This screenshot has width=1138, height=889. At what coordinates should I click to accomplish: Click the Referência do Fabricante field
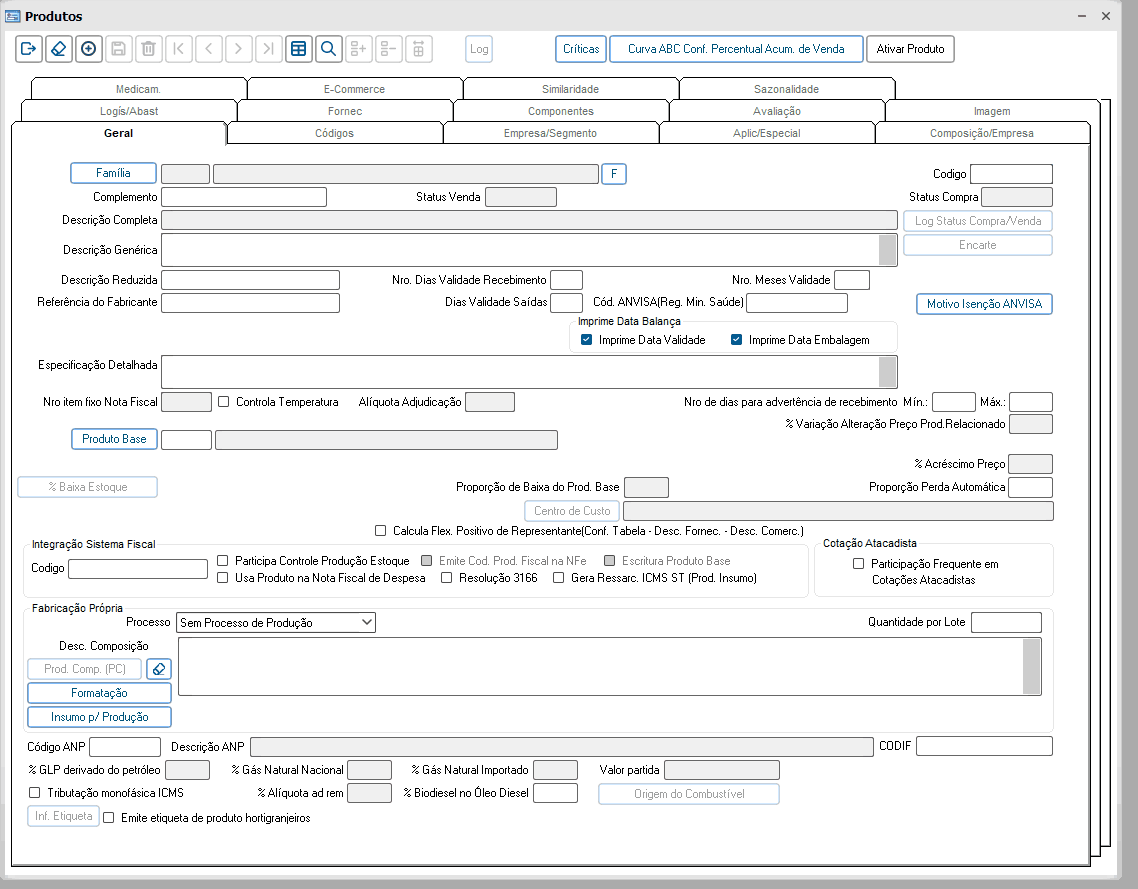click(x=250, y=303)
